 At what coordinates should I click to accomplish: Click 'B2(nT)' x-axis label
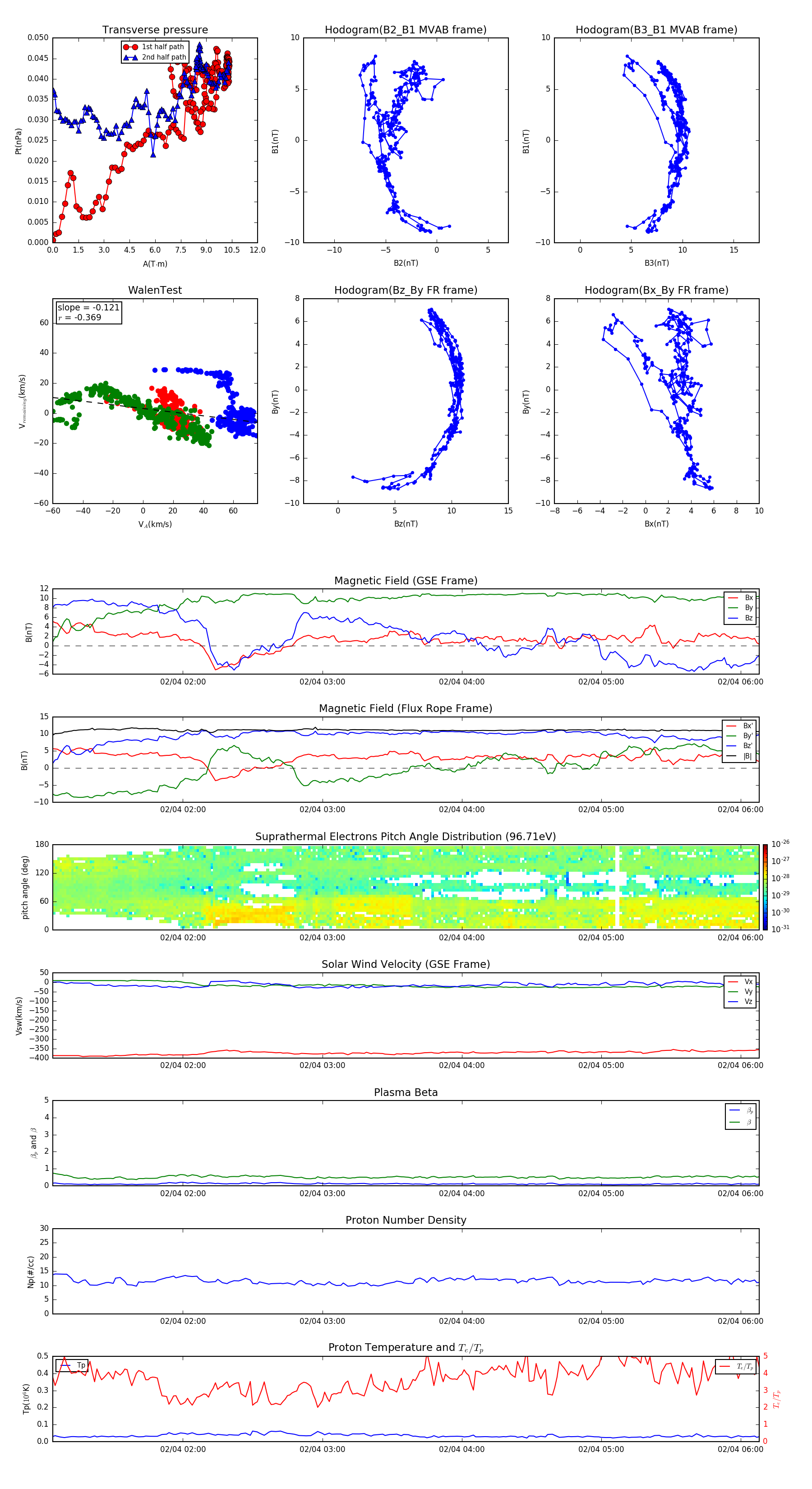(x=406, y=263)
